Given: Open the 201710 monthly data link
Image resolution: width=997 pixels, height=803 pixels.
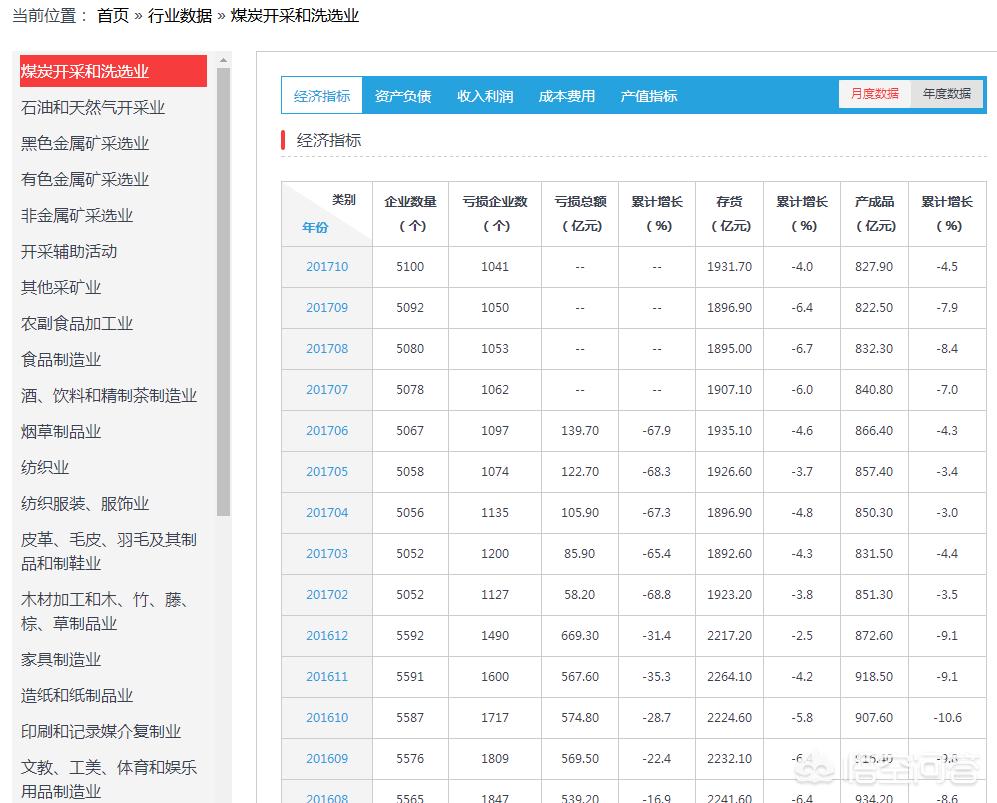Looking at the screenshot, I should pyautogui.click(x=327, y=266).
